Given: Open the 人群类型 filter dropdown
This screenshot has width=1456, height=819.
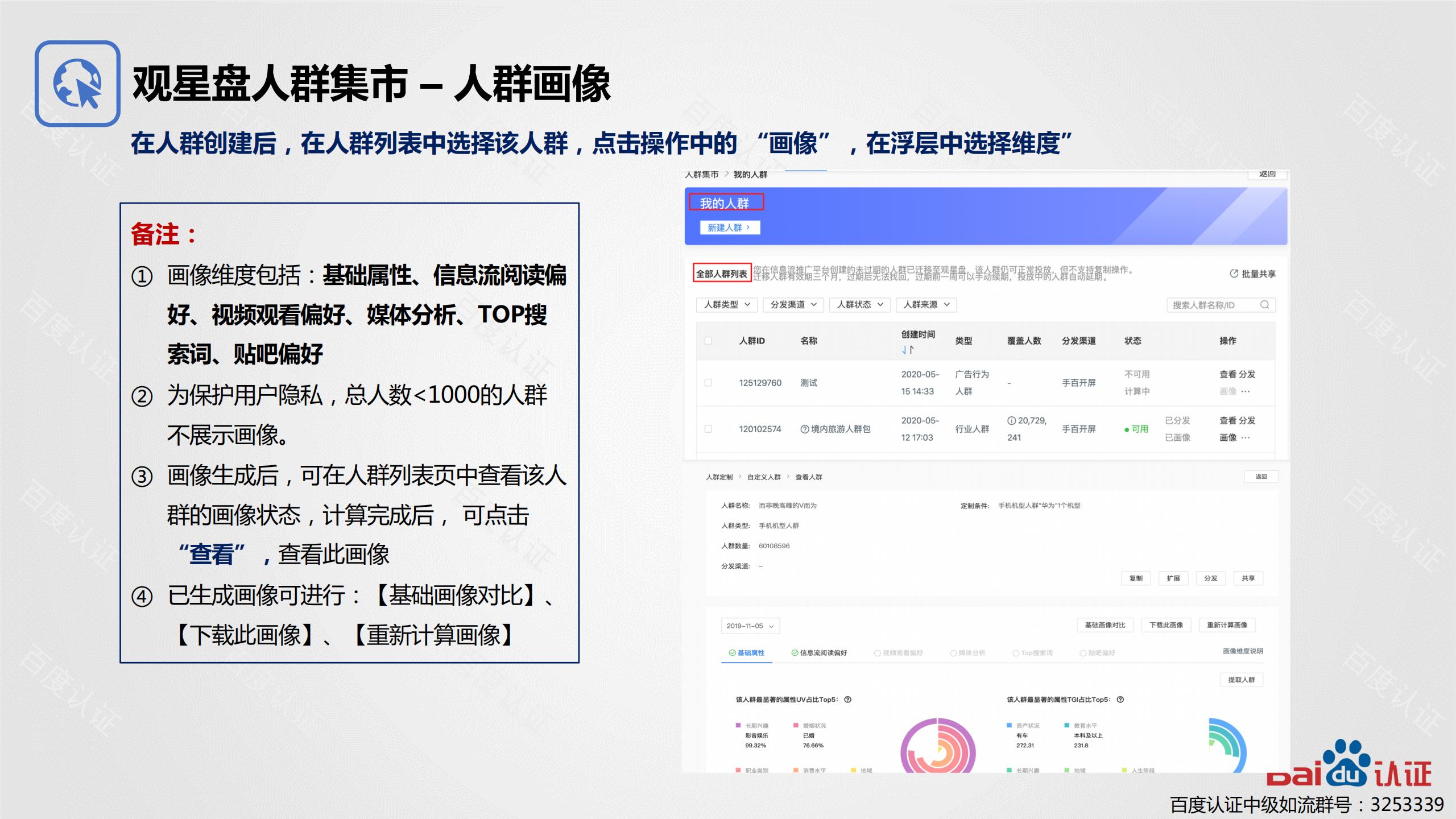Looking at the screenshot, I should click(727, 305).
